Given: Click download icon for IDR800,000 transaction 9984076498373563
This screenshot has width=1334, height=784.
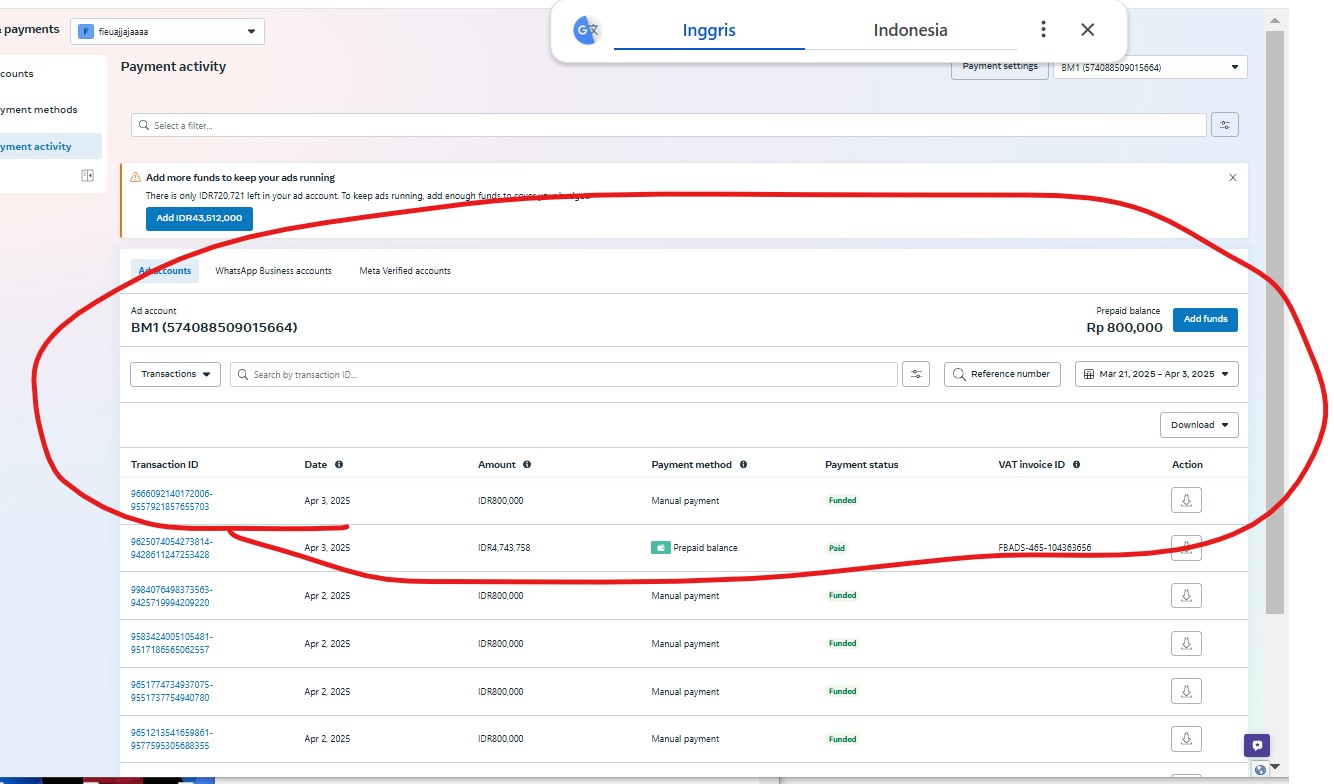Looking at the screenshot, I should coord(1186,595).
